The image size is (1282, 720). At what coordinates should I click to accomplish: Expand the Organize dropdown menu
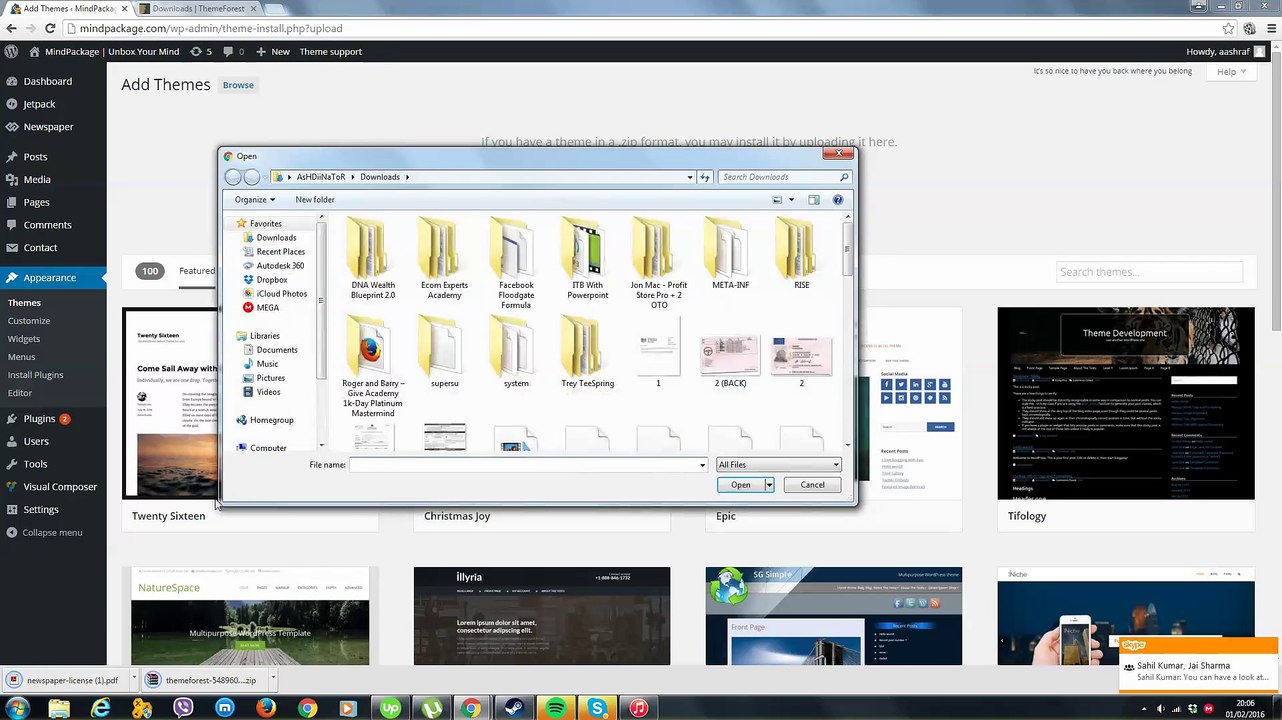point(254,200)
